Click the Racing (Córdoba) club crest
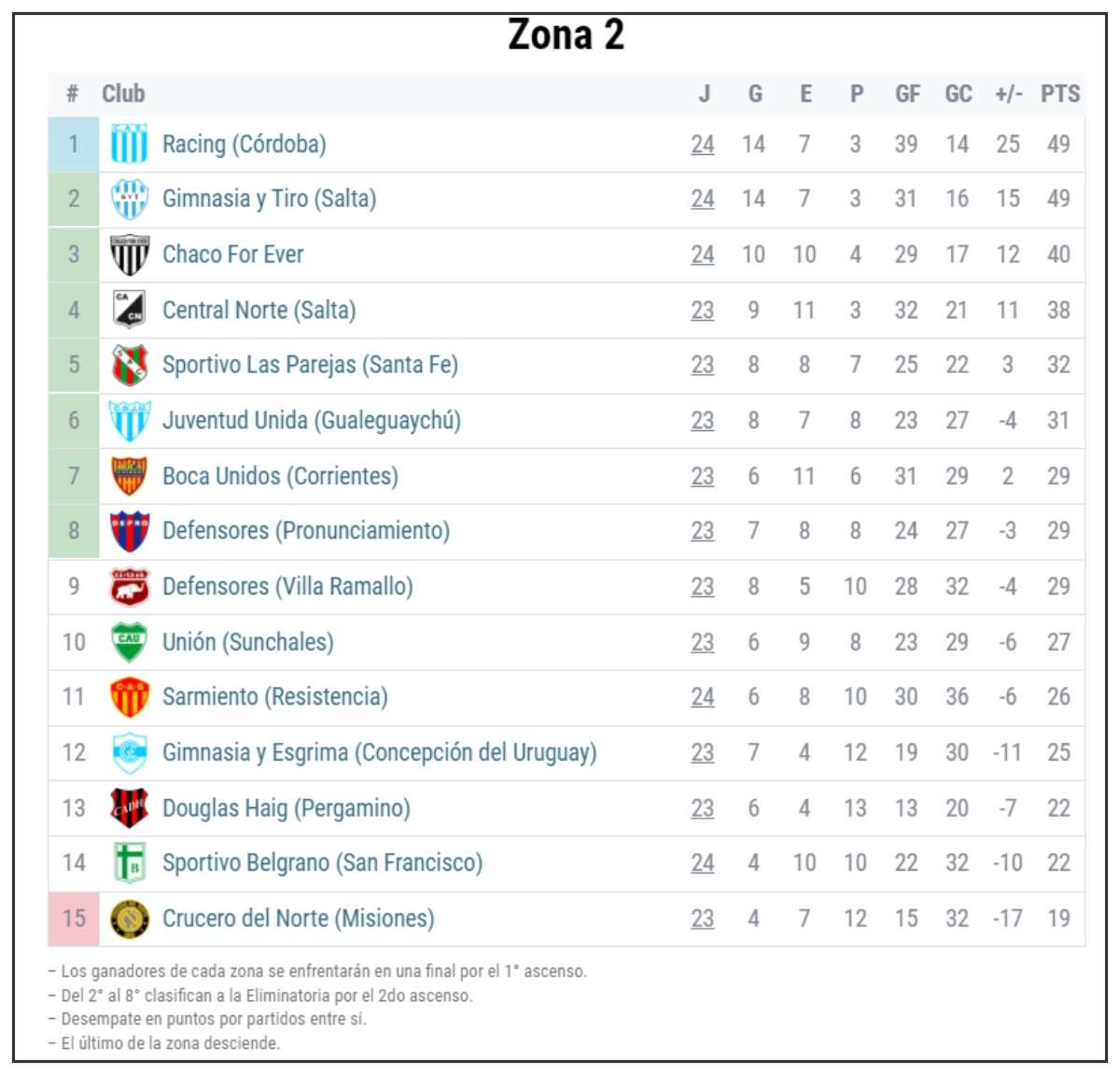The width and height of the screenshot is (1120, 1075). coord(129,145)
